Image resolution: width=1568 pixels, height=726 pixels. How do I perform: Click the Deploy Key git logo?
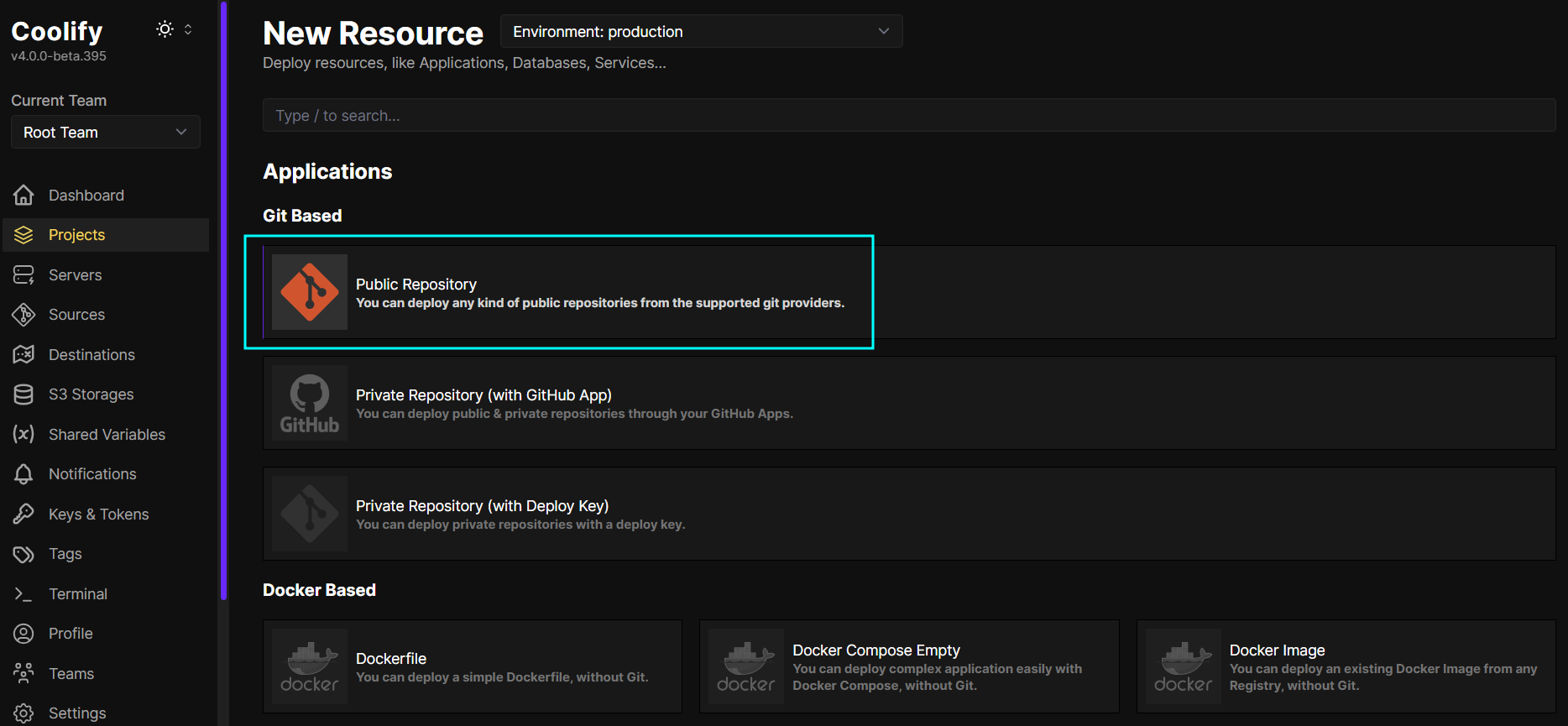coord(310,514)
